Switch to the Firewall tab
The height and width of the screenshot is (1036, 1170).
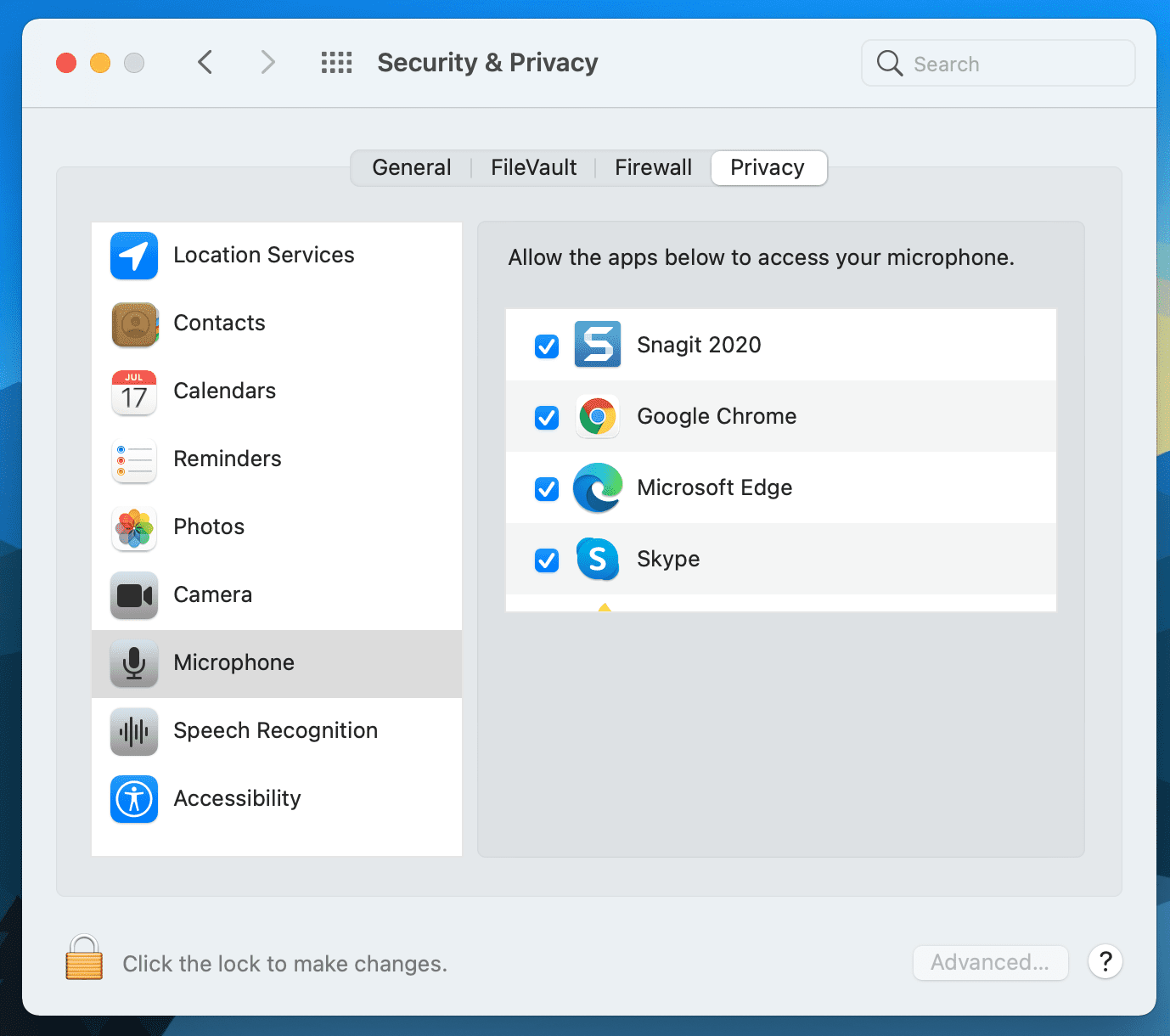click(653, 167)
